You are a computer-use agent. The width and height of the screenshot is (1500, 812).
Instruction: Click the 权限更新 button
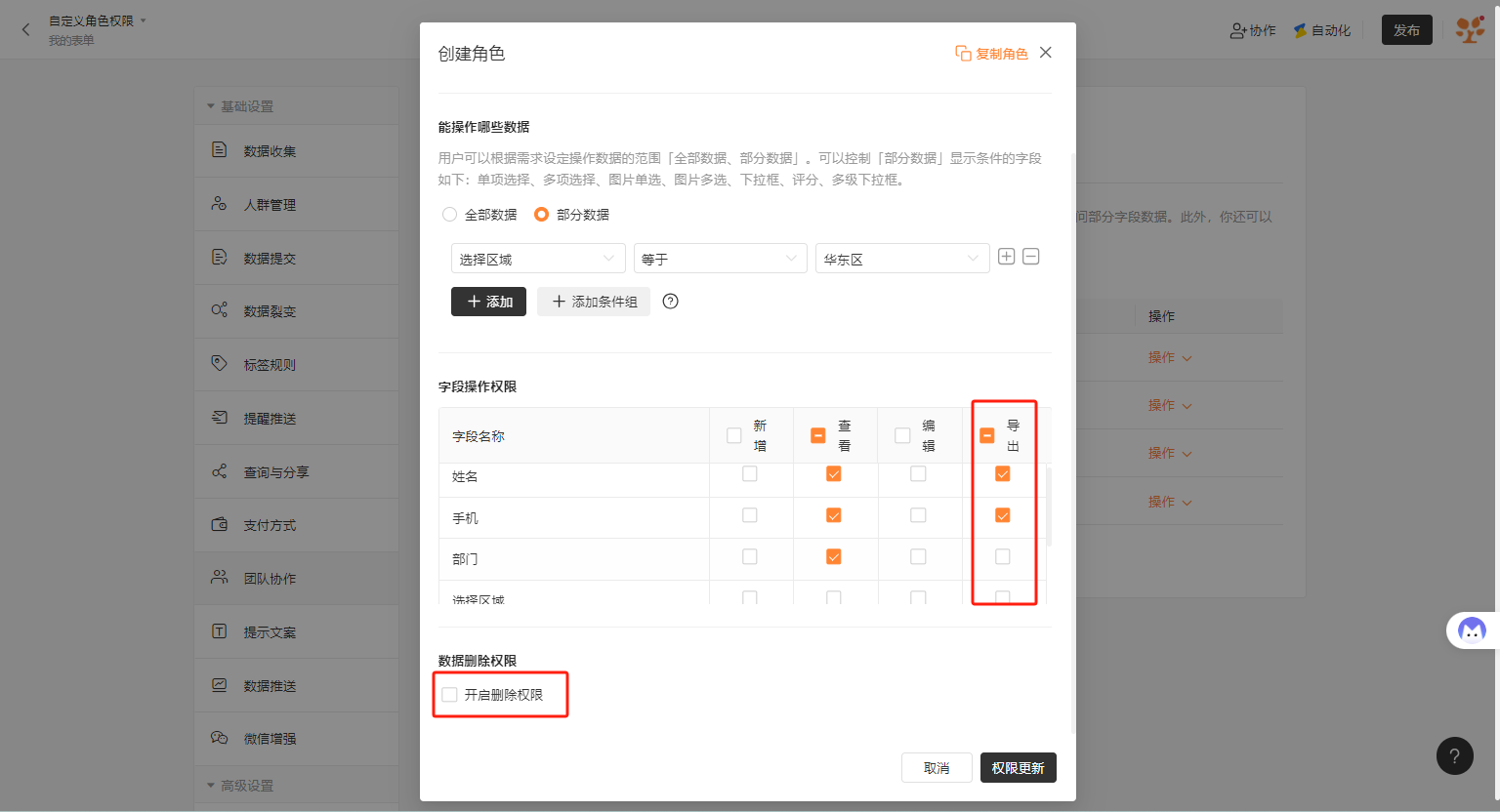pyautogui.click(x=1019, y=768)
